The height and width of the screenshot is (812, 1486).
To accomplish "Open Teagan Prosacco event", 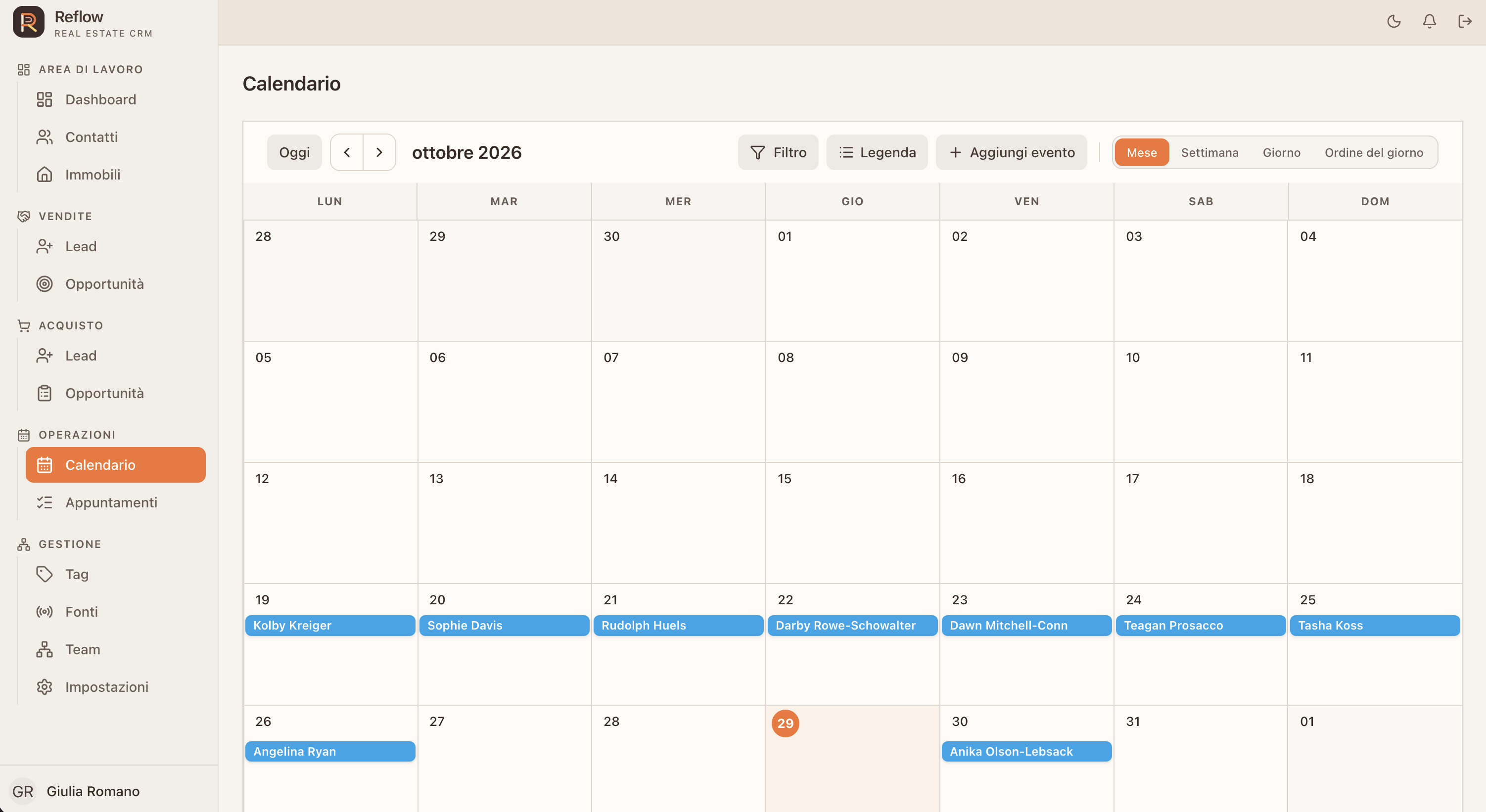I will pyautogui.click(x=1201, y=625).
